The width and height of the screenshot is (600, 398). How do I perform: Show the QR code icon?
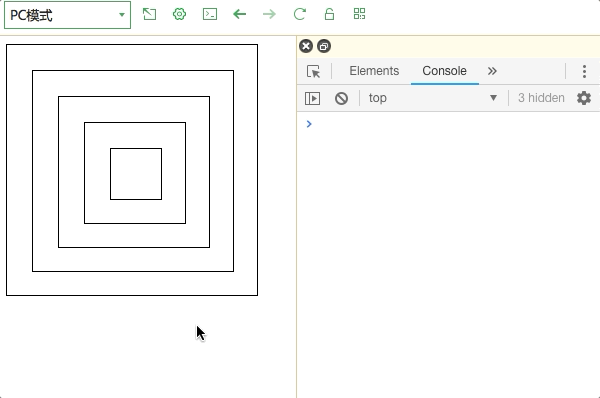[x=359, y=14]
